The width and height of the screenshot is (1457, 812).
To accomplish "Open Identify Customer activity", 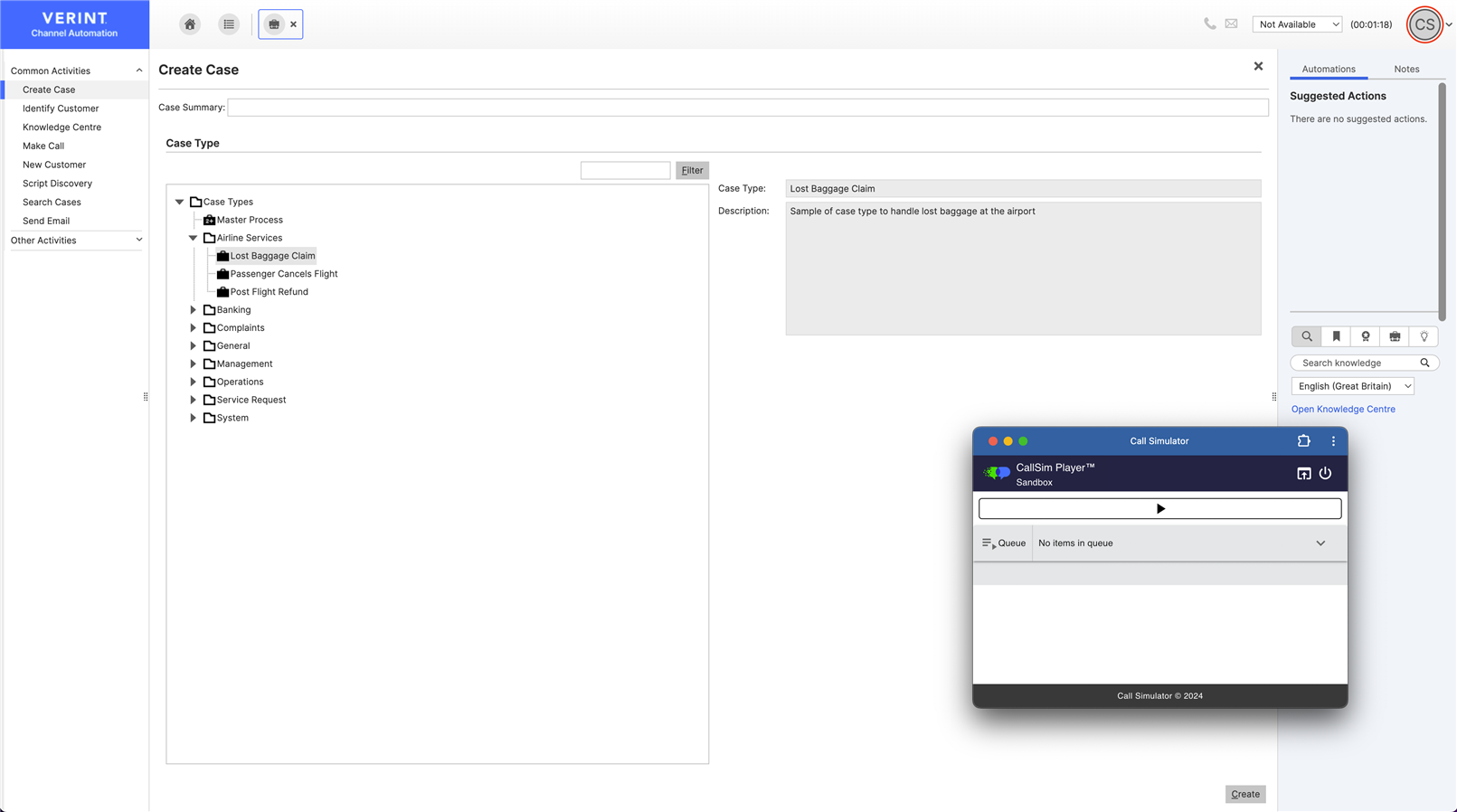I will click(x=61, y=109).
